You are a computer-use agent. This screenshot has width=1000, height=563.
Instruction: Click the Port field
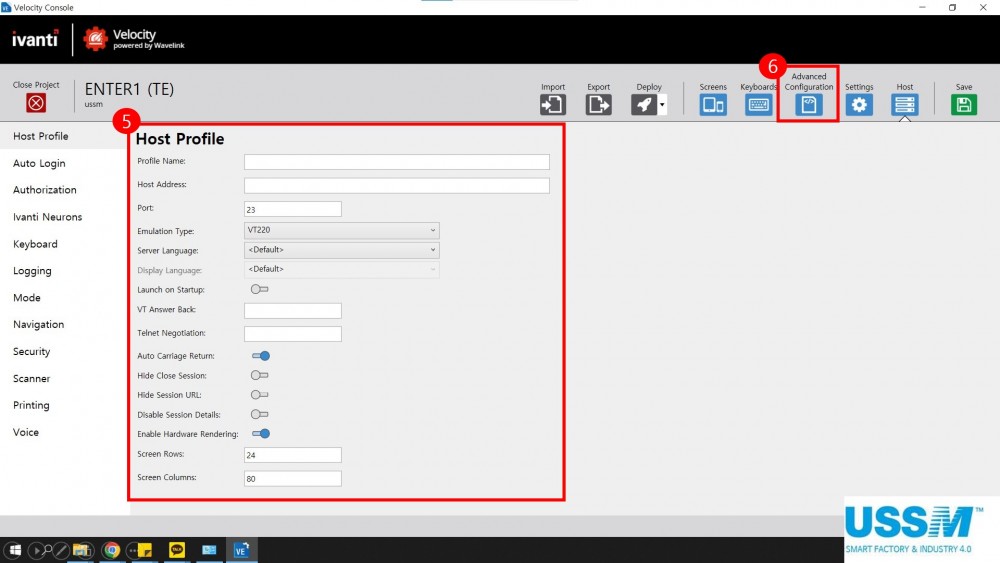(x=293, y=209)
